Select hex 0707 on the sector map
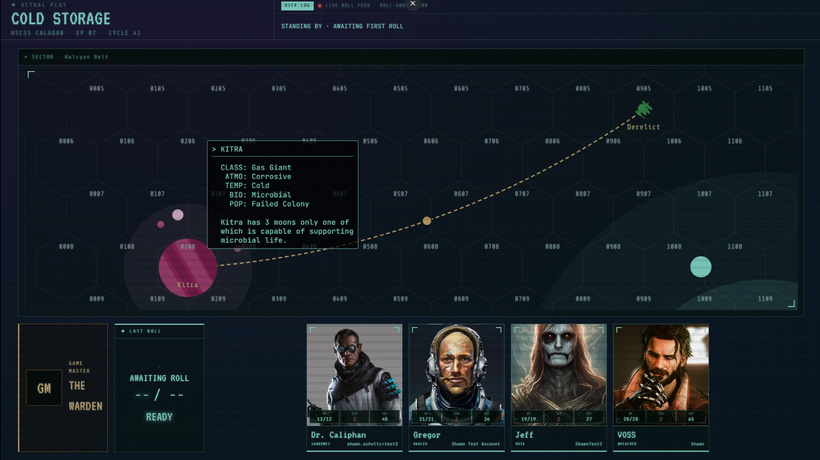The height and width of the screenshot is (460, 820). coord(522,193)
